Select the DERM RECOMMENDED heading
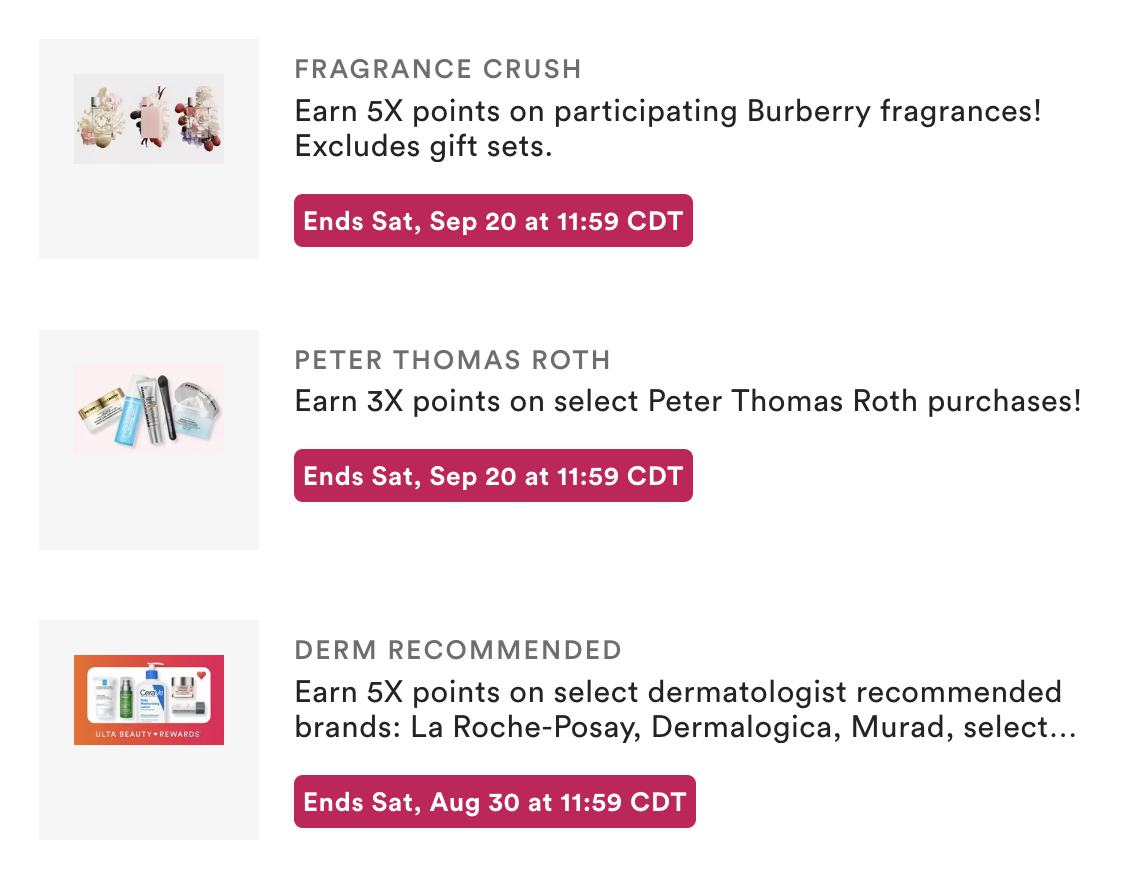1144x890 pixels. pos(458,651)
